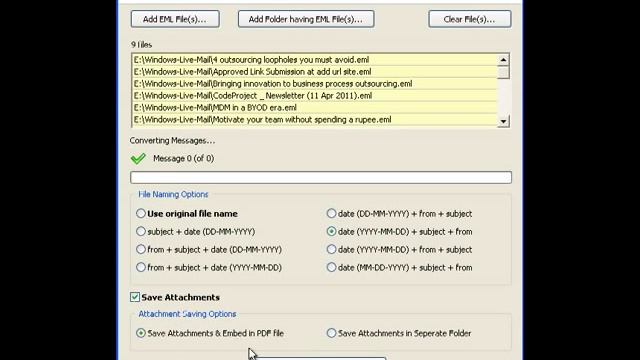Image resolution: width=640 pixels, height=360 pixels.
Task: Click the Add EML File(s)... button
Action: 175,19
